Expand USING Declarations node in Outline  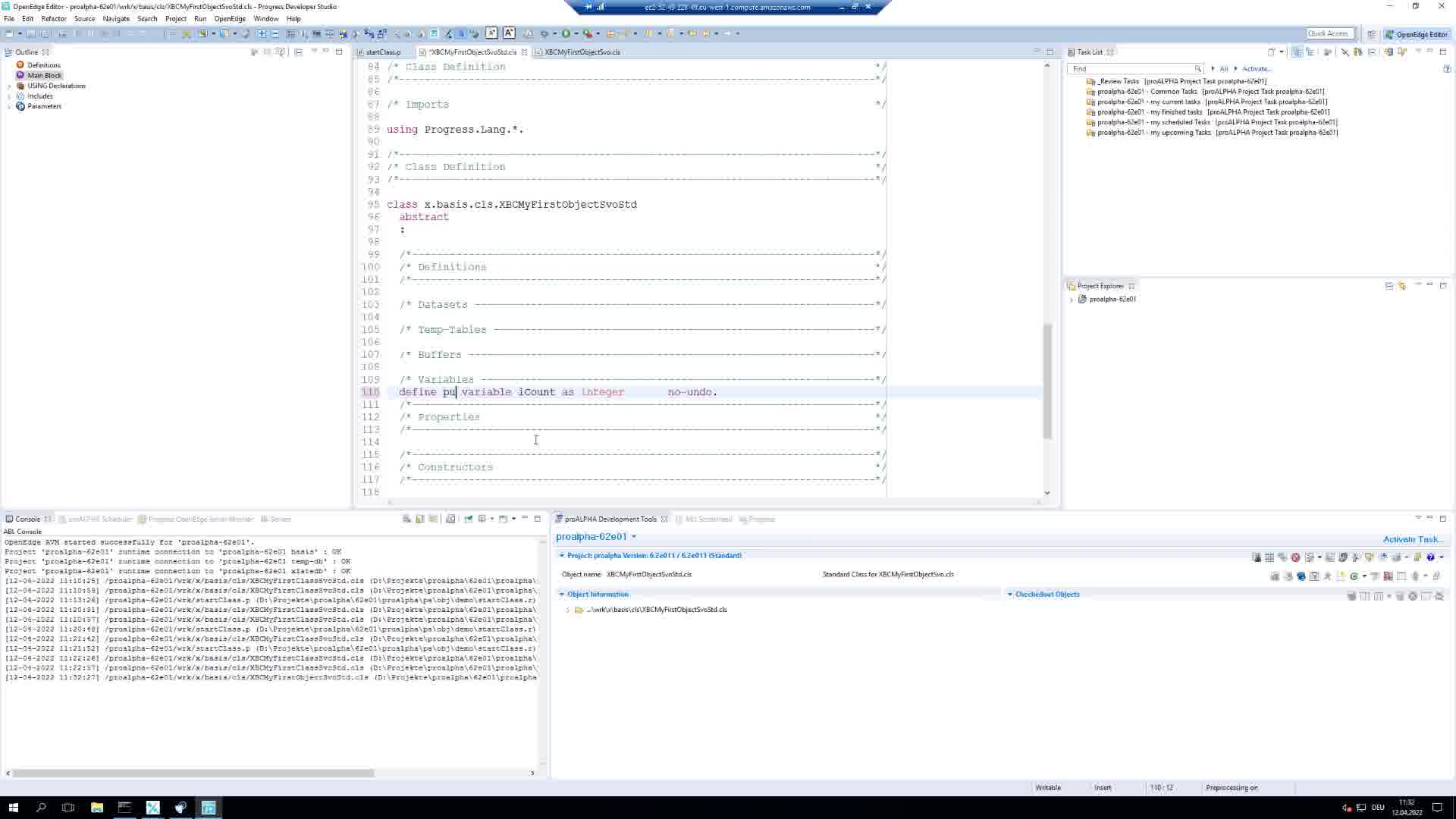point(9,86)
